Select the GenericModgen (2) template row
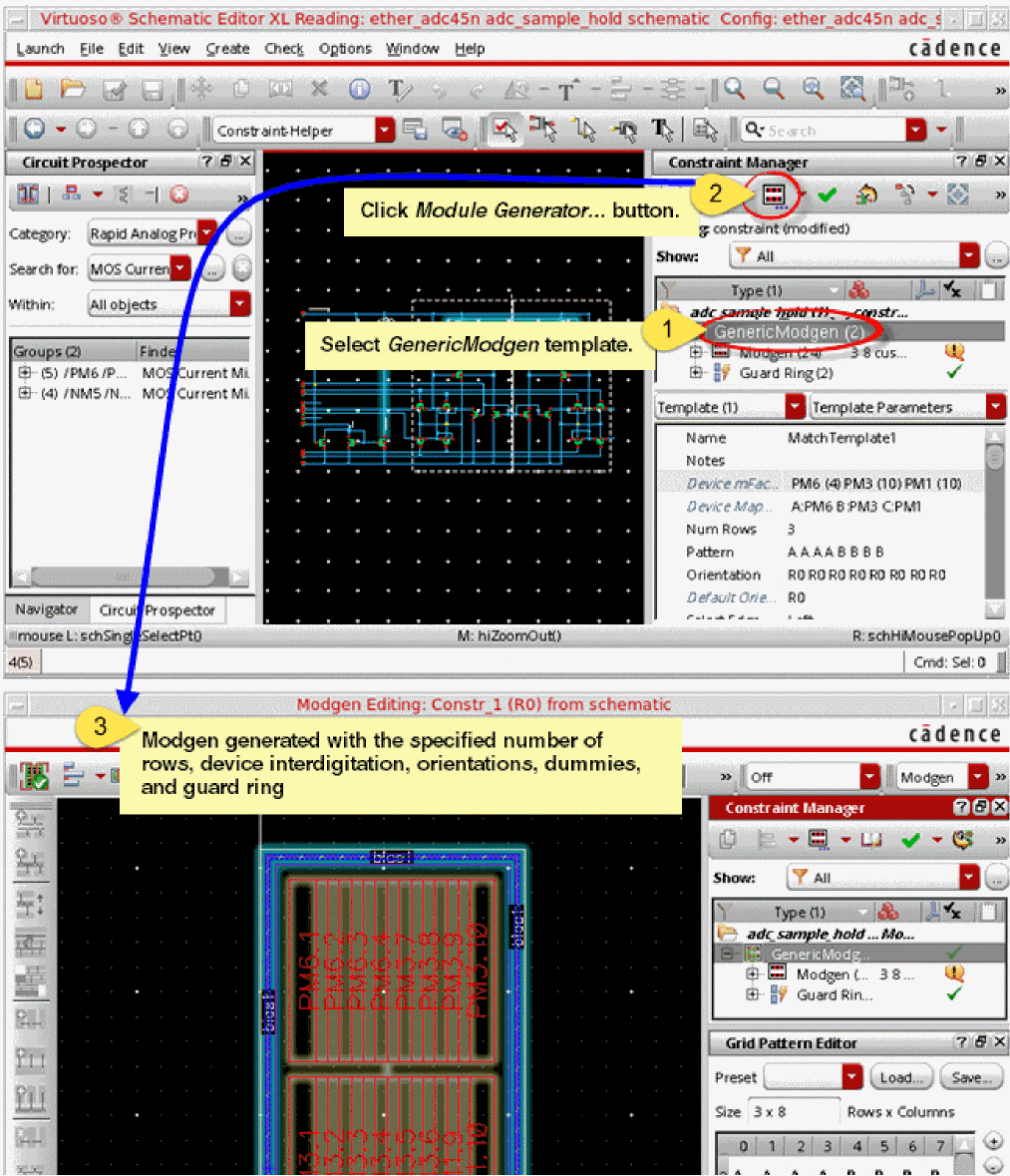 [x=788, y=331]
